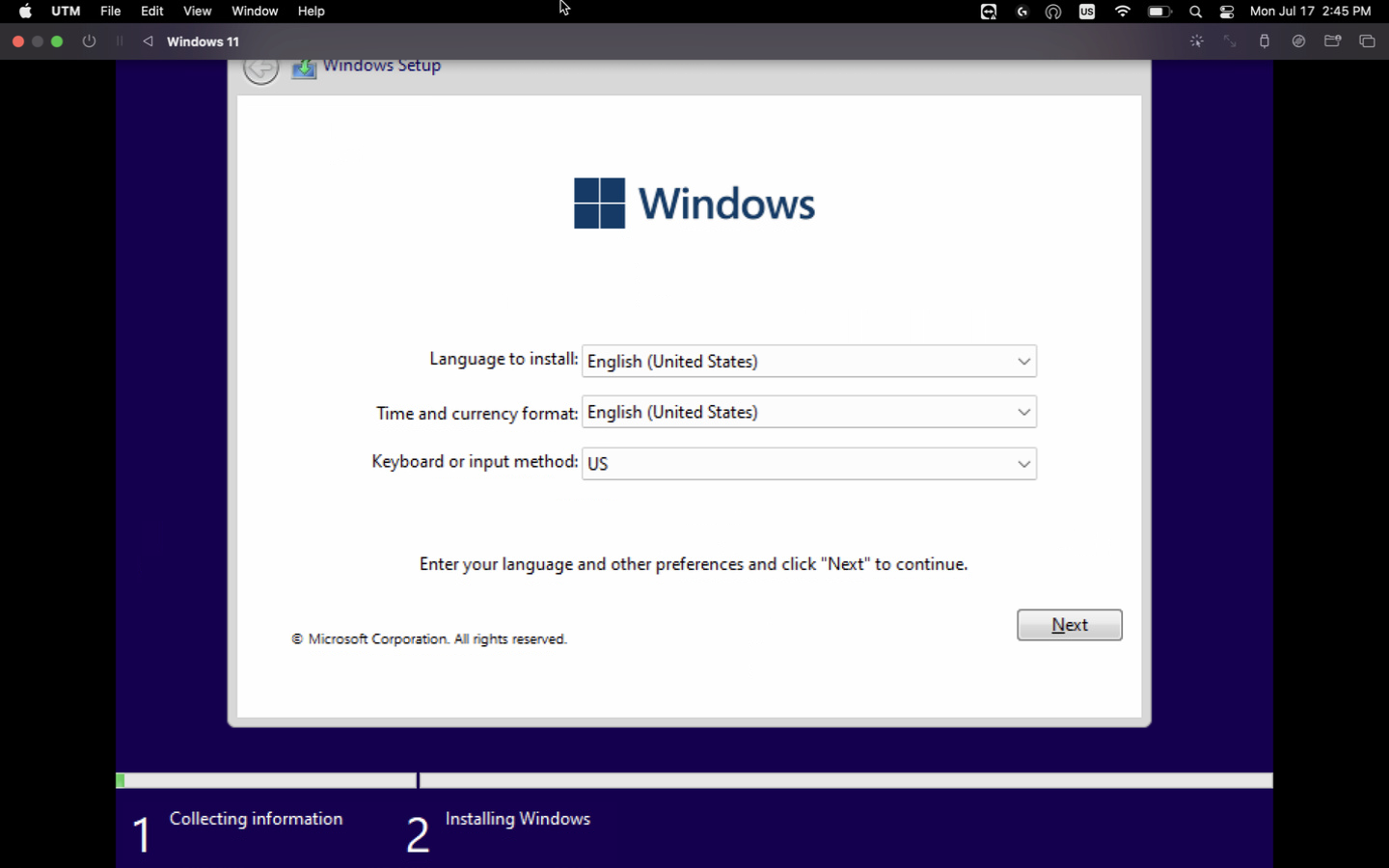Click the restart triangle icon in toolbar
Viewport: 1389px width, 868px height.
148,41
